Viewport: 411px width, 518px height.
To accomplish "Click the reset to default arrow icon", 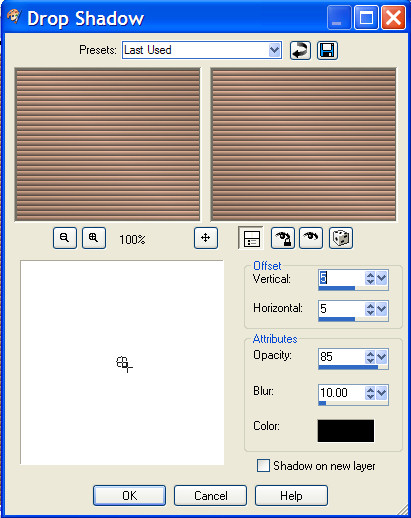I will (300, 51).
